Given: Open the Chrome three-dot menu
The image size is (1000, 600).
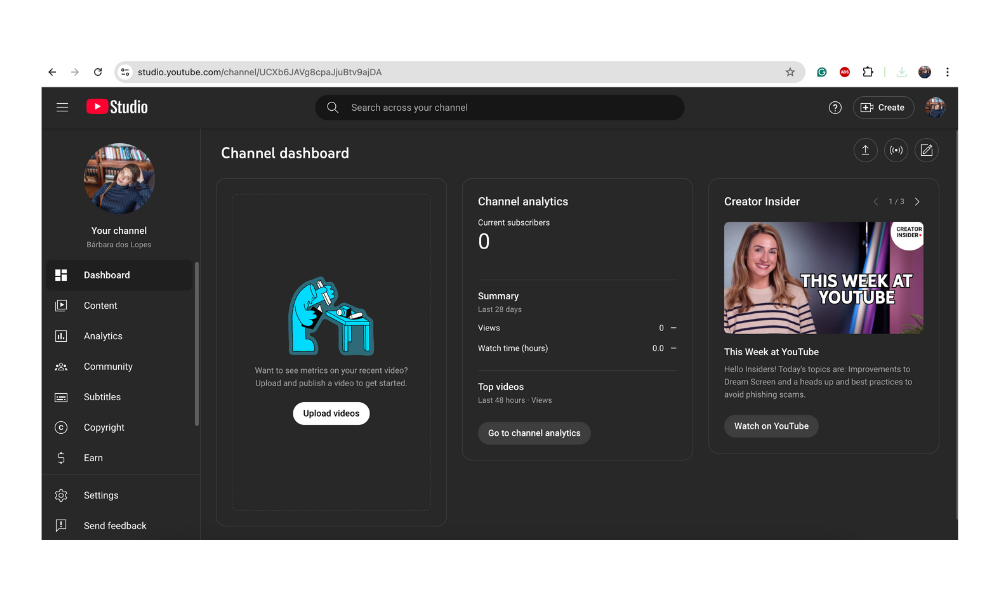Looking at the screenshot, I should point(948,72).
